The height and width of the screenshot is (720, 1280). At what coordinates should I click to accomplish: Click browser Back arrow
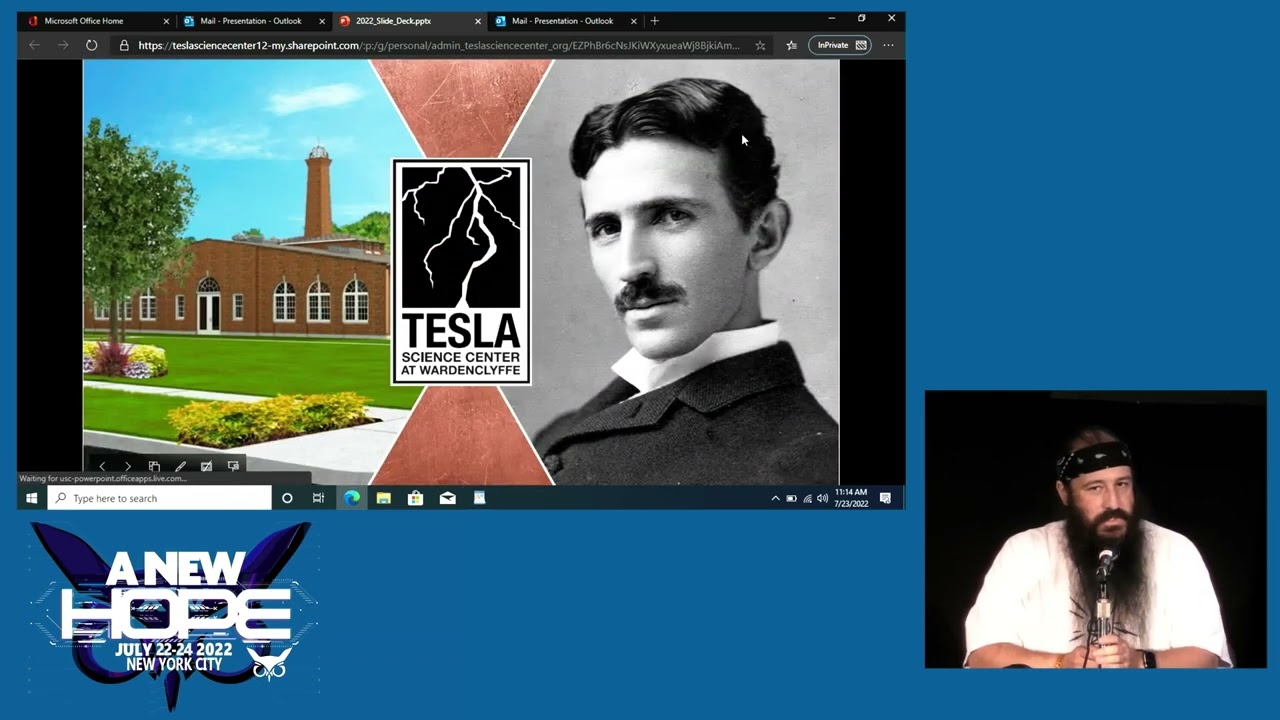(x=35, y=45)
